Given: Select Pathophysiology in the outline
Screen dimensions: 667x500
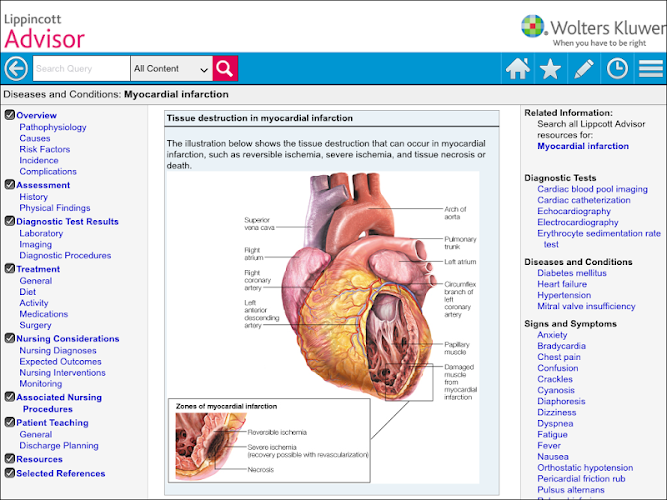Looking at the screenshot, I should (53, 127).
